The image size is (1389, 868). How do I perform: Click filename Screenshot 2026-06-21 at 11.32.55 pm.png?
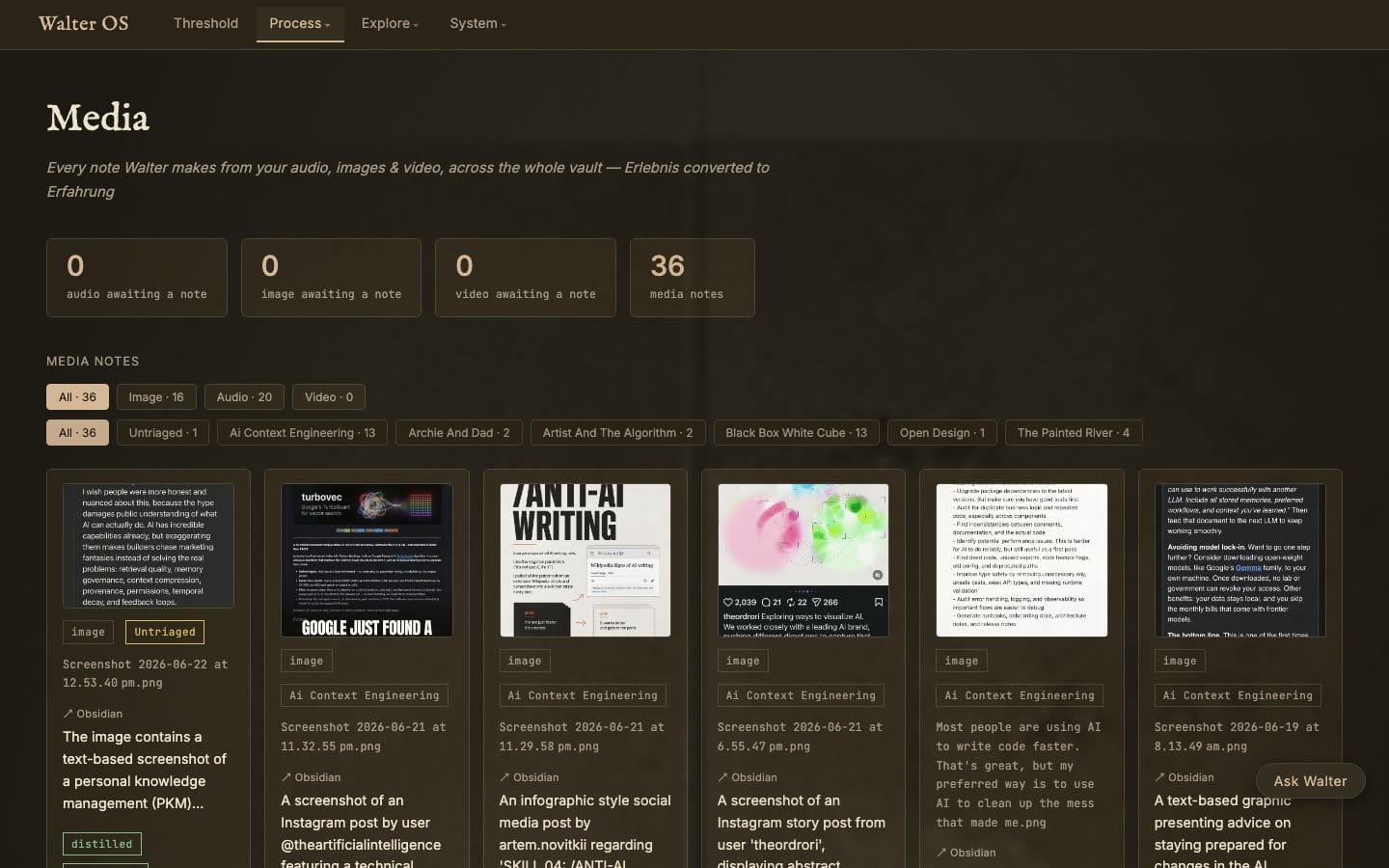364,737
